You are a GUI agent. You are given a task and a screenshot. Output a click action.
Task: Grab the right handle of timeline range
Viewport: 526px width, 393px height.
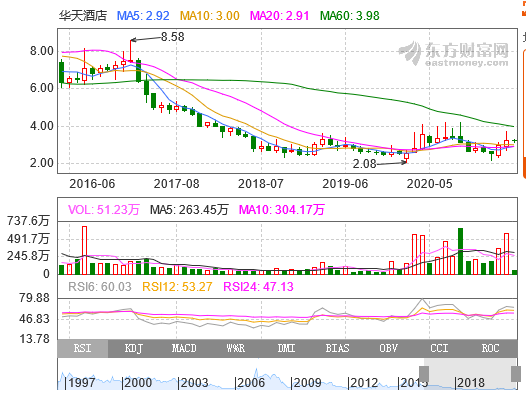[x=516, y=374]
